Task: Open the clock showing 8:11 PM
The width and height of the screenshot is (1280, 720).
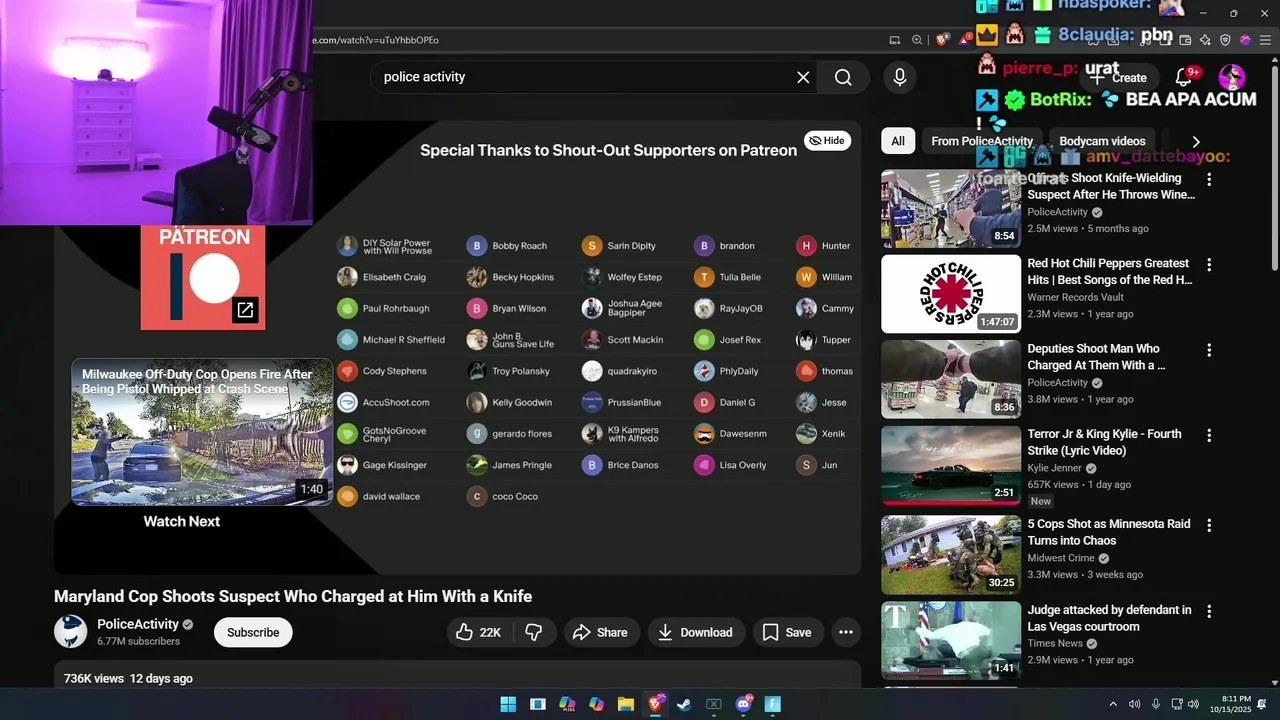Action: click(x=1230, y=704)
